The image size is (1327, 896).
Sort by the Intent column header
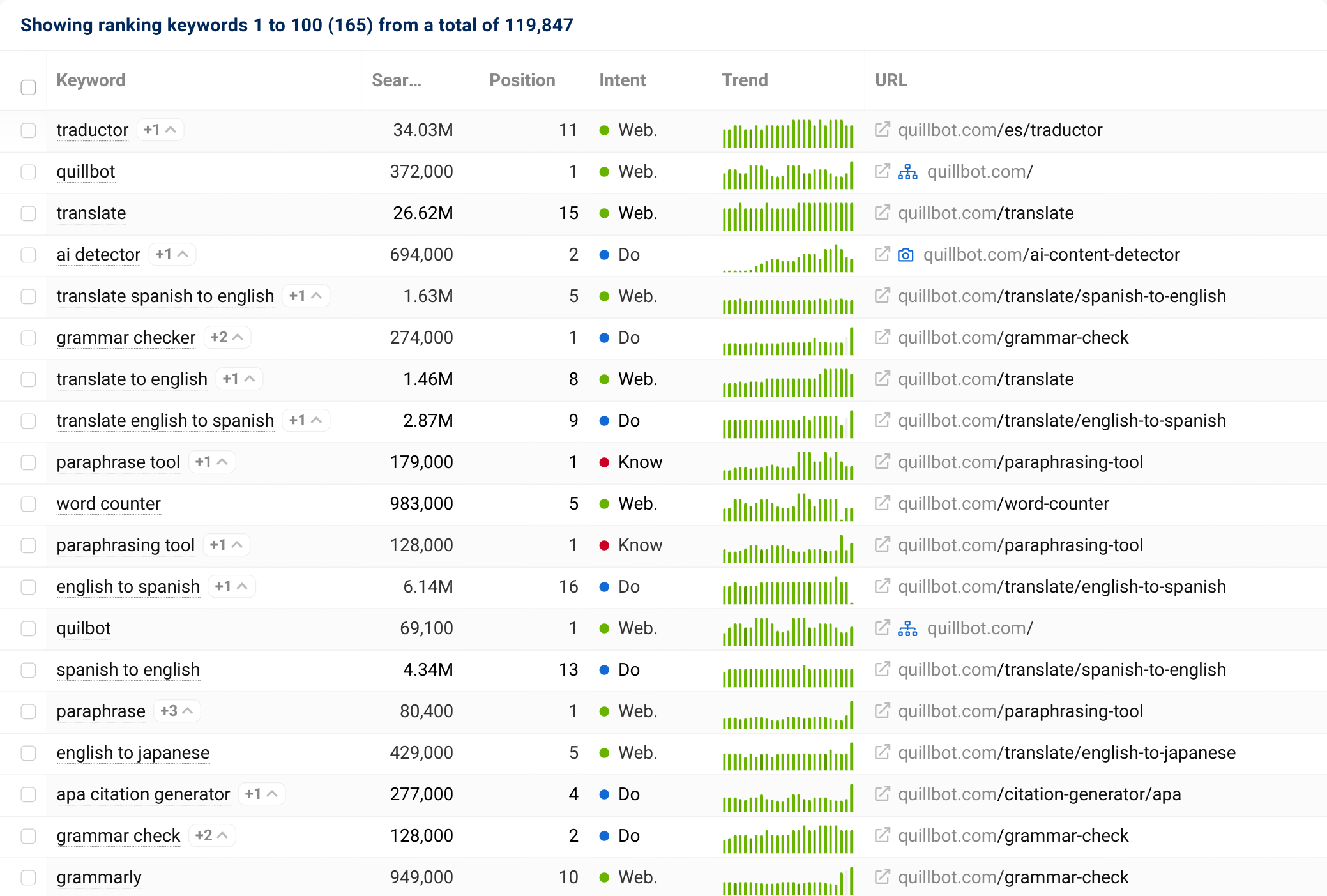click(623, 80)
